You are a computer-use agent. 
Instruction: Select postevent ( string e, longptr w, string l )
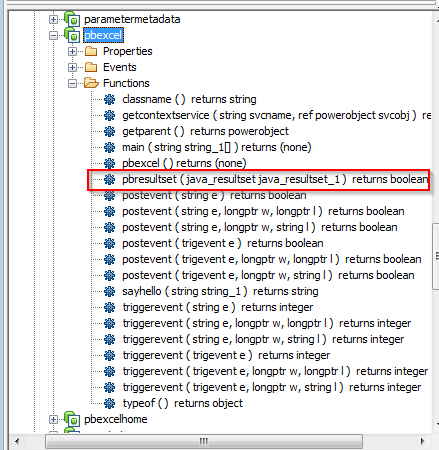tap(260, 227)
